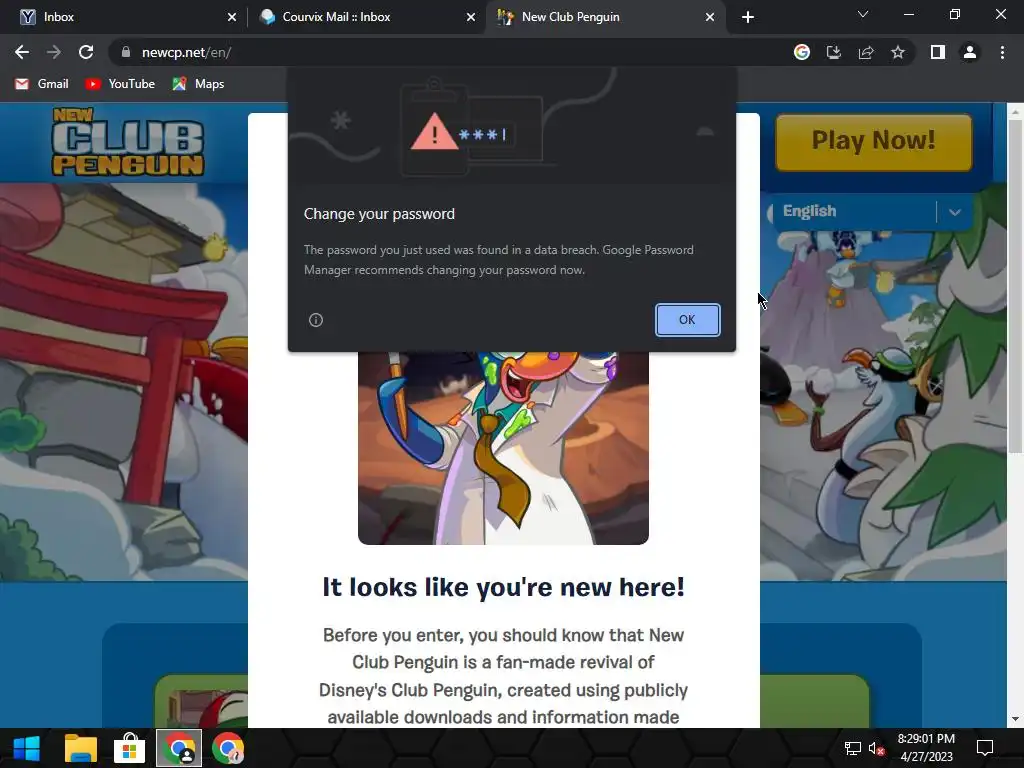Switch to the Inbox tab
The height and width of the screenshot is (768, 1024).
[124, 17]
